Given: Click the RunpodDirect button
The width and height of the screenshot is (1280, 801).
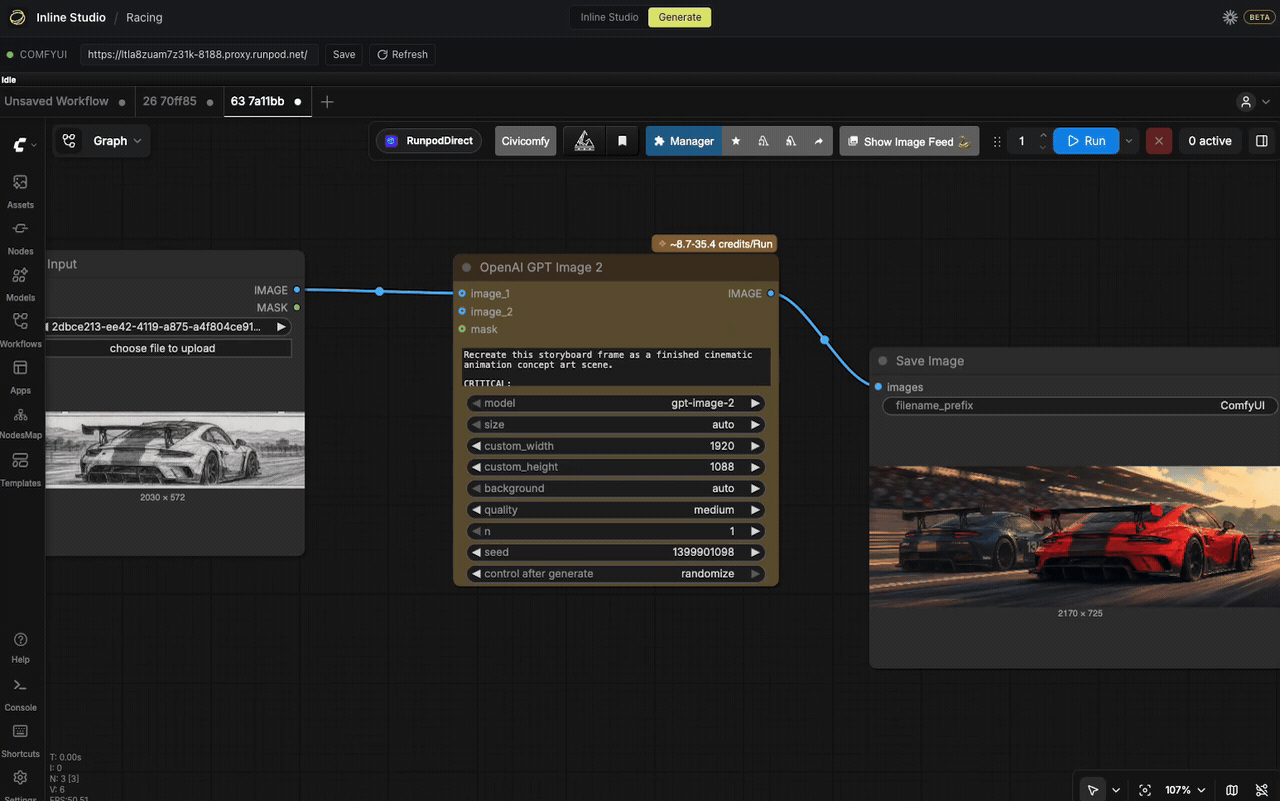Looking at the screenshot, I should pyautogui.click(x=429, y=141).
